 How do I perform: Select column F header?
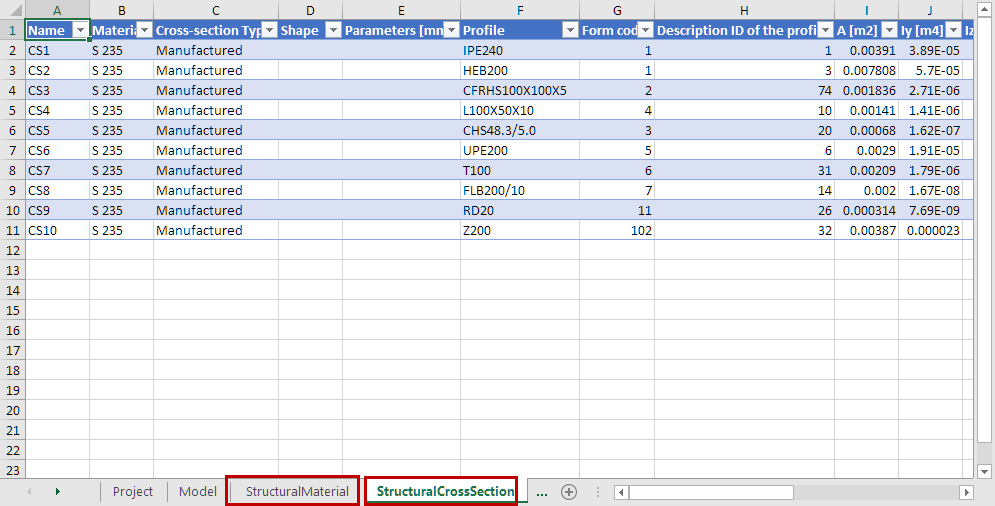point(520,10)
